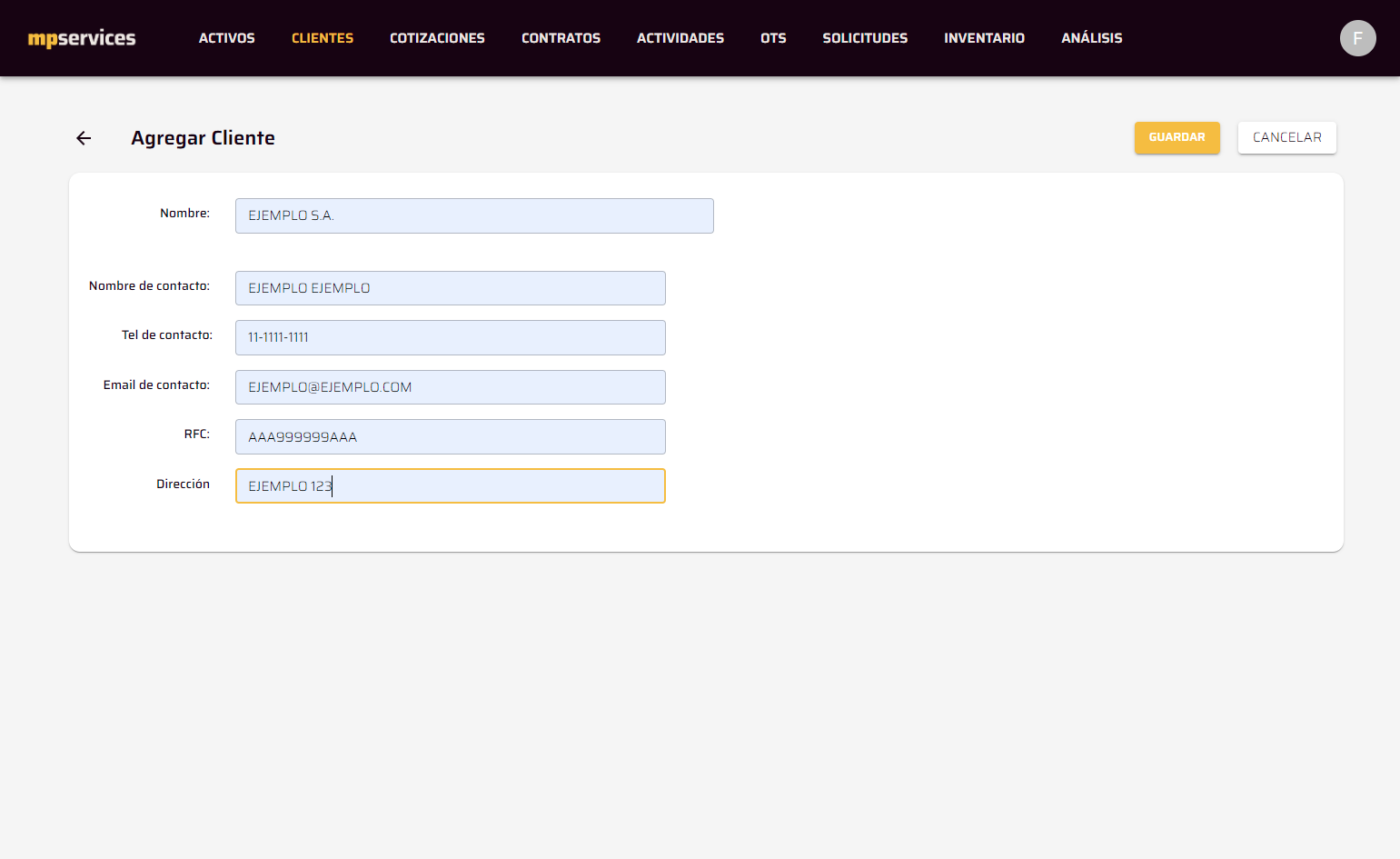This screenshot has width=1400, height=859.
Task: Click the RFC: label
Action: pos(196,434)
